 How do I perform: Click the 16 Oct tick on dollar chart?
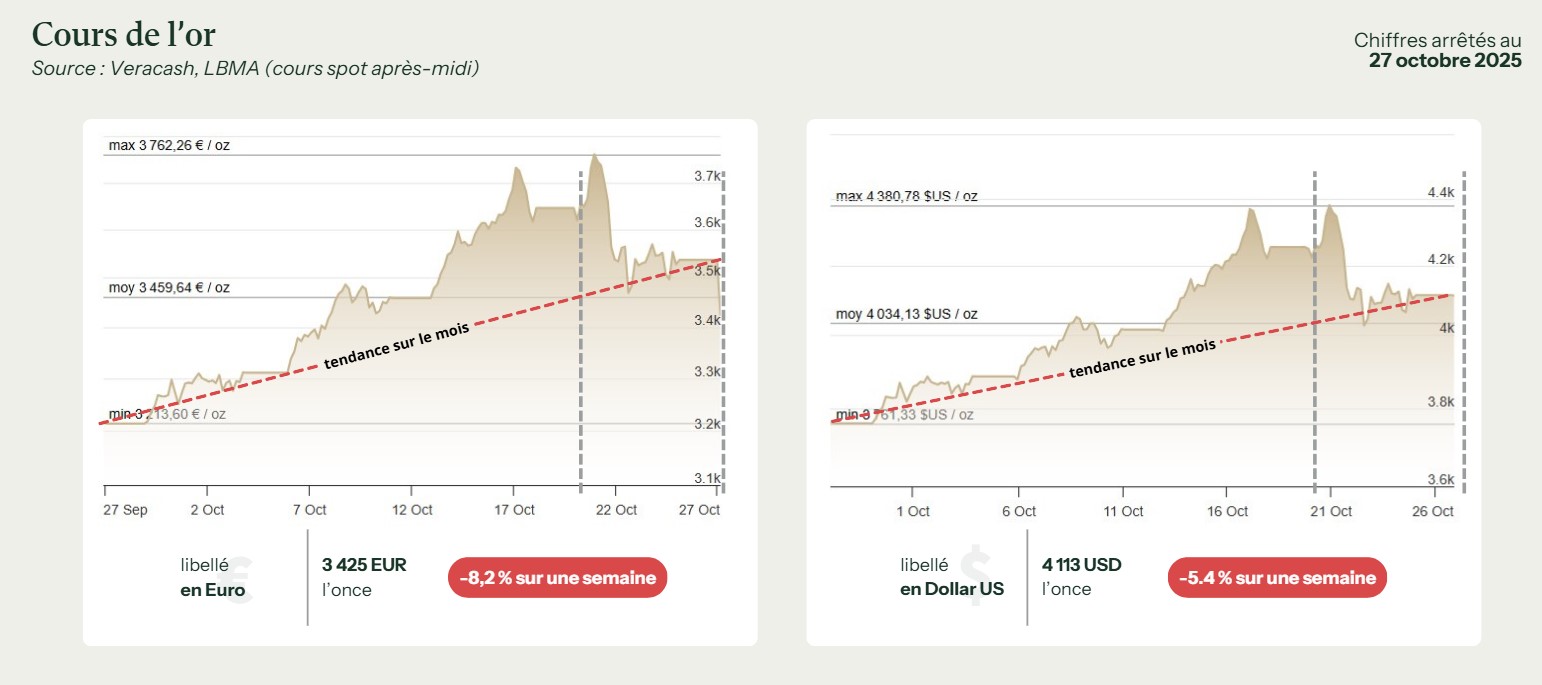pos(1227,511)
